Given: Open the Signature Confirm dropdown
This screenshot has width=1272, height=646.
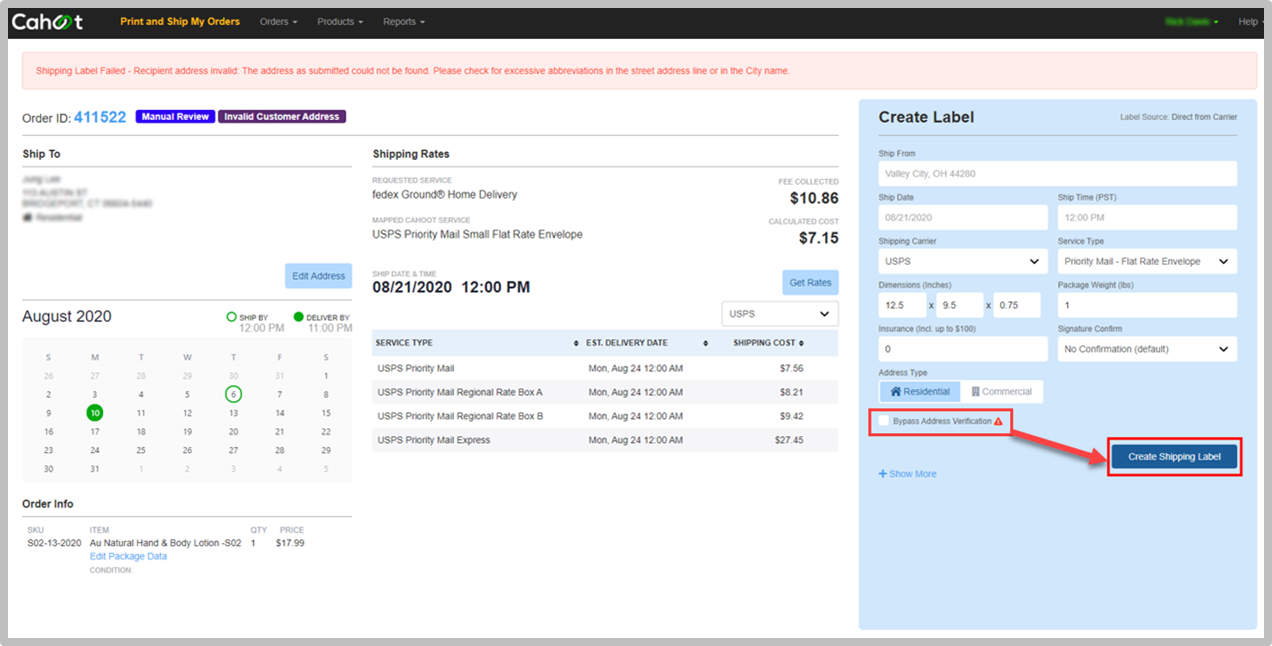Looking at the screenshot, I should [x=1147, y=349].
